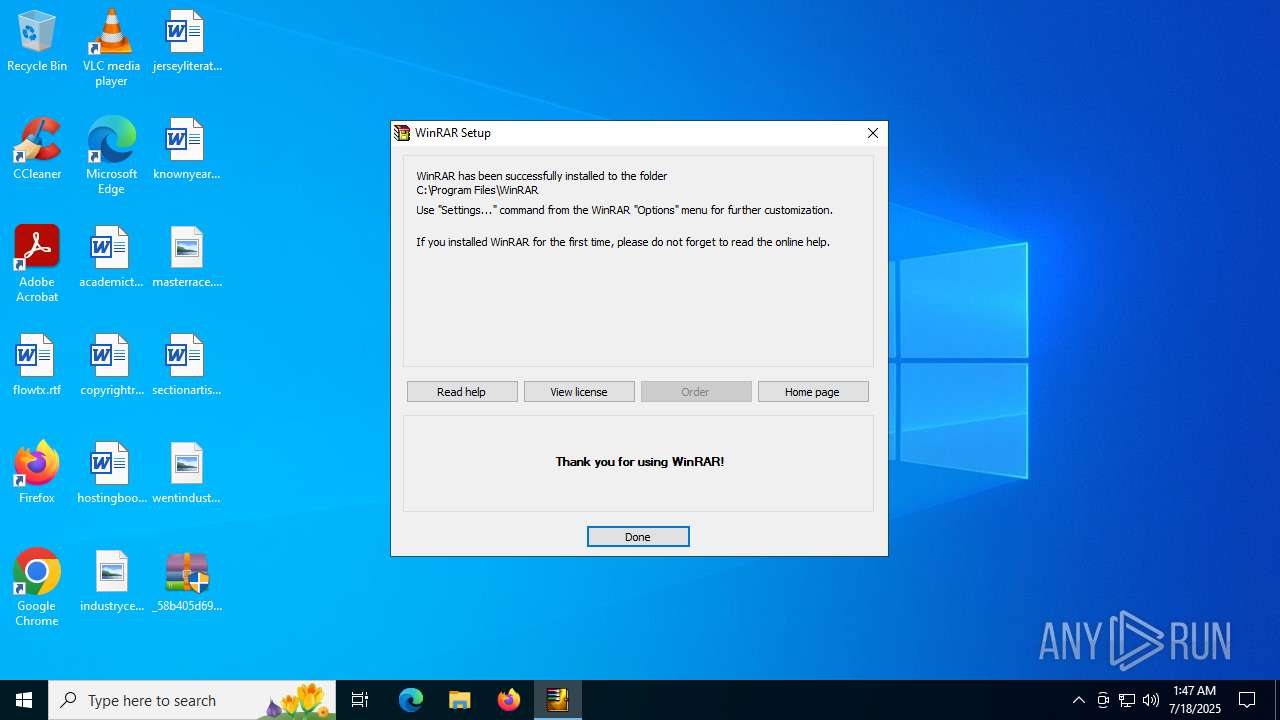This screenshot has width=1280, height=720.
Task: Click the 'C:\Program Files\WinRAR' path text
Action: point(478,190)
